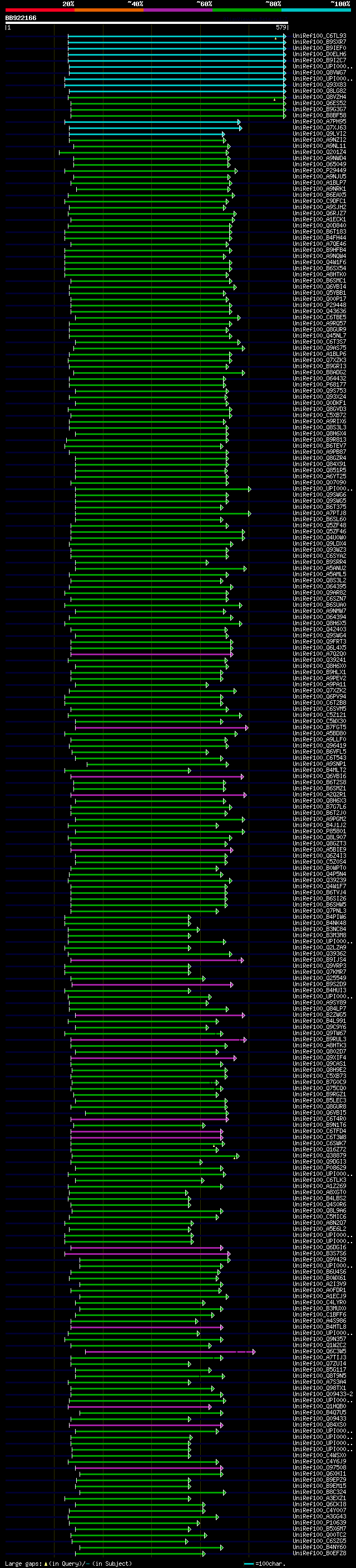
Task: Select the label UniRef100_Q0DKF1
Action: click(x=319, y=403)
